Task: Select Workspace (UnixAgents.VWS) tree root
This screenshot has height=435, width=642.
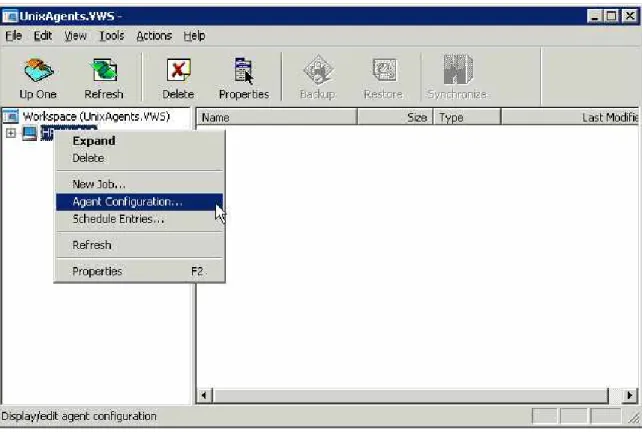Action: 96,117
